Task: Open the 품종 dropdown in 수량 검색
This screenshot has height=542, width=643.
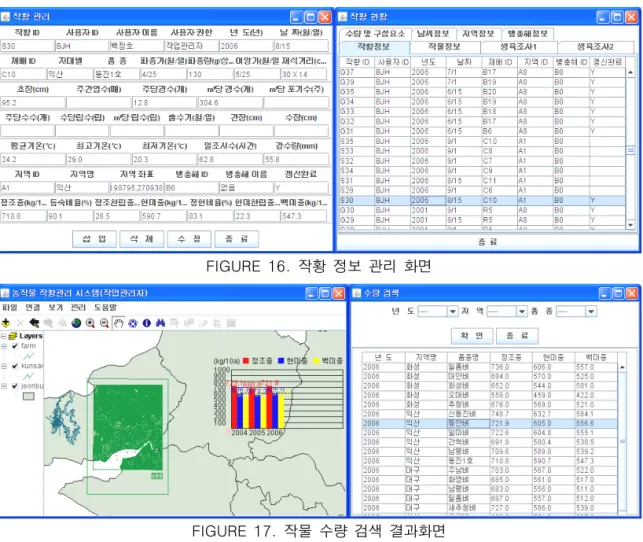Action: click(x=591, y=312)
